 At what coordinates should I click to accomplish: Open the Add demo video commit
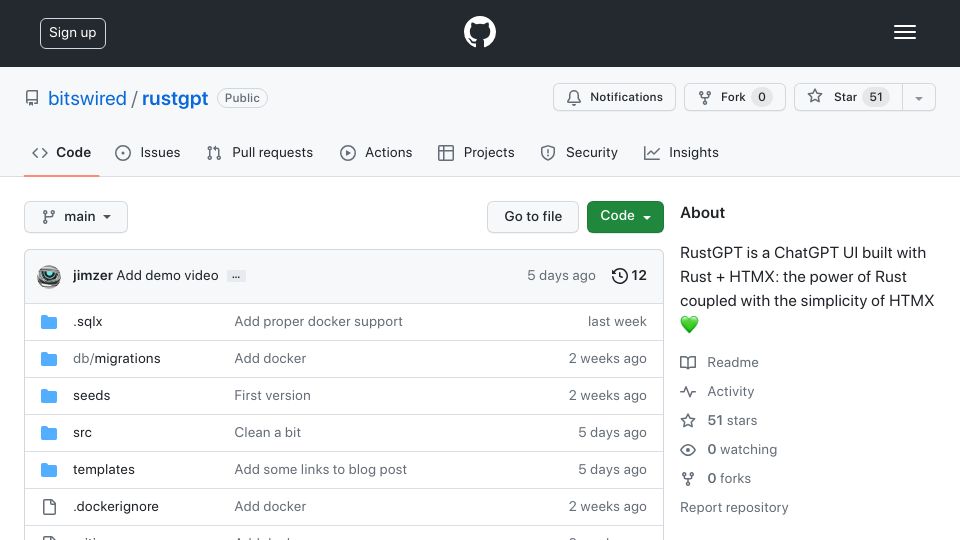pyautogui.click(x=167, y=276)
